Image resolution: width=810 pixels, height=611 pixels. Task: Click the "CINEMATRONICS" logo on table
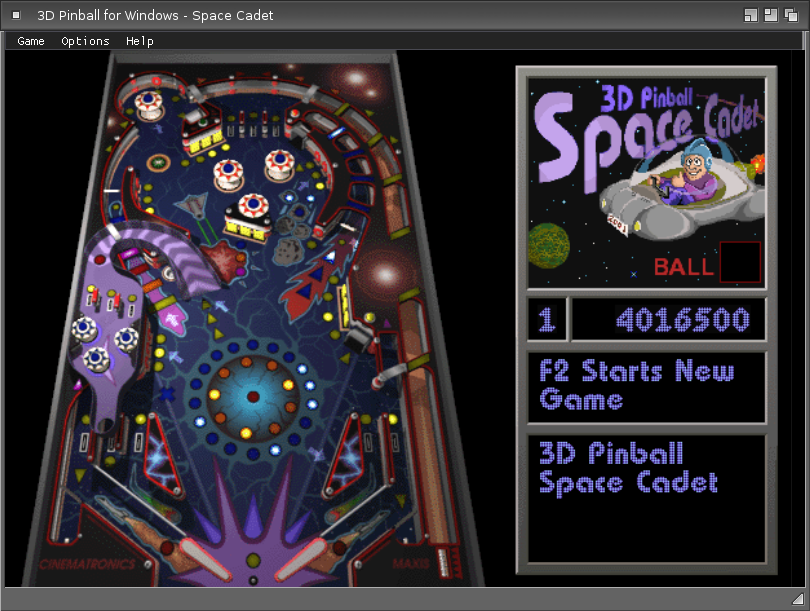(87, 564)
